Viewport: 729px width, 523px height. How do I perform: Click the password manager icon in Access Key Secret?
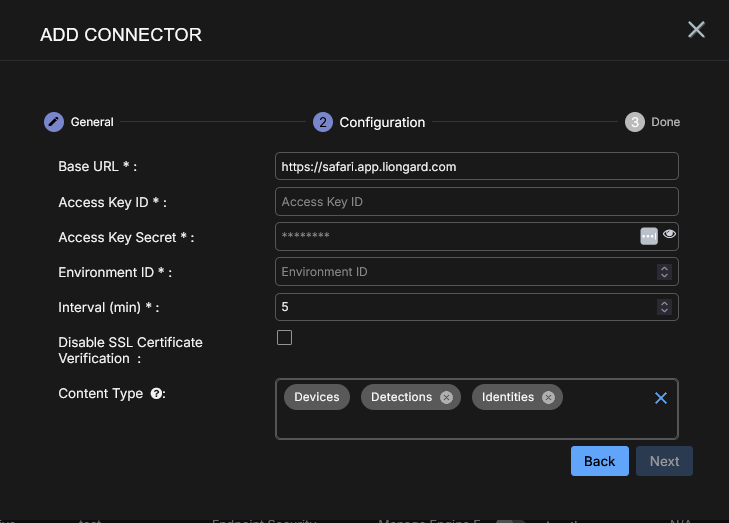(x=649, y=236)
